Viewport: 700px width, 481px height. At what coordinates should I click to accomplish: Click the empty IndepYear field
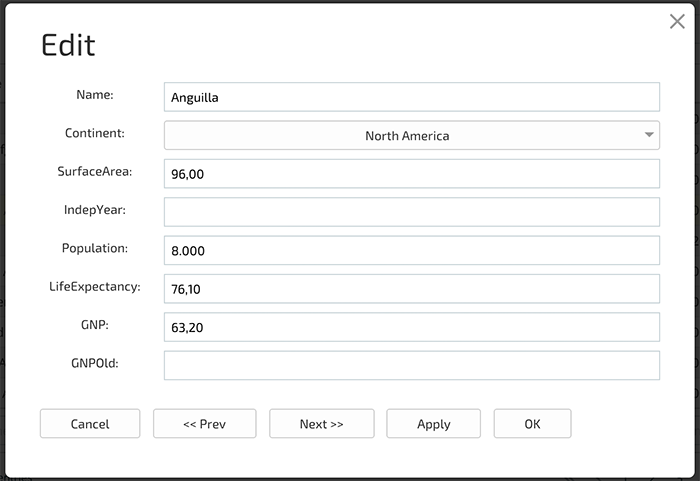coord(412,212)
